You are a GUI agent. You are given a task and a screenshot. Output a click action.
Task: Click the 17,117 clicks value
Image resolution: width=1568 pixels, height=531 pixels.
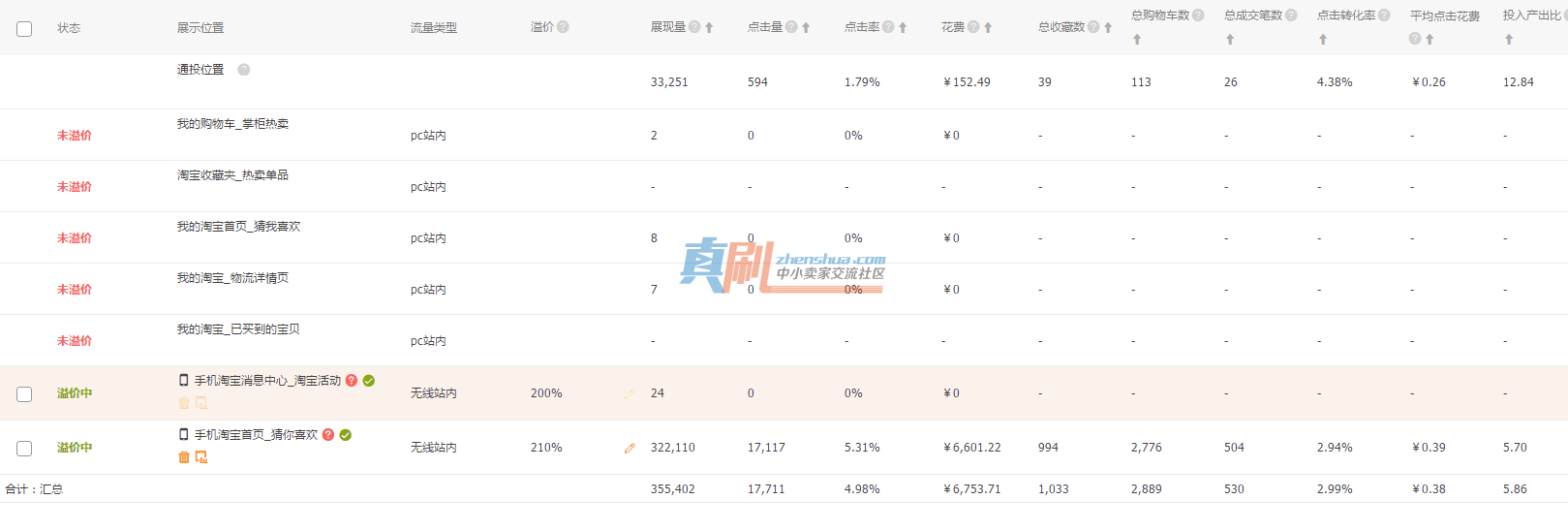[x=766, y=448]
